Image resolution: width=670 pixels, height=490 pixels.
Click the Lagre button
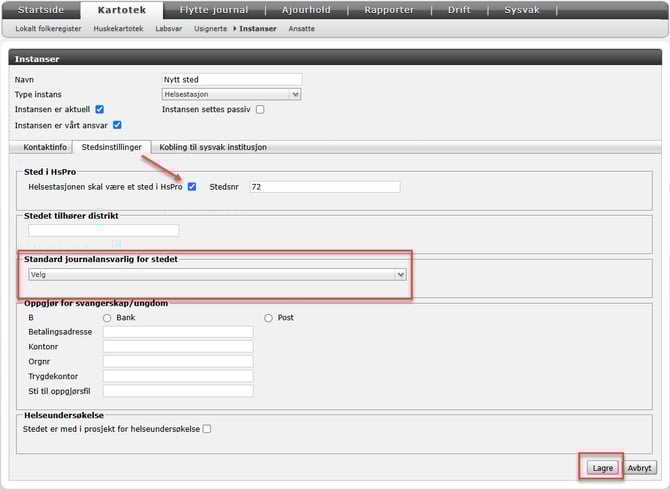(601, 467)
